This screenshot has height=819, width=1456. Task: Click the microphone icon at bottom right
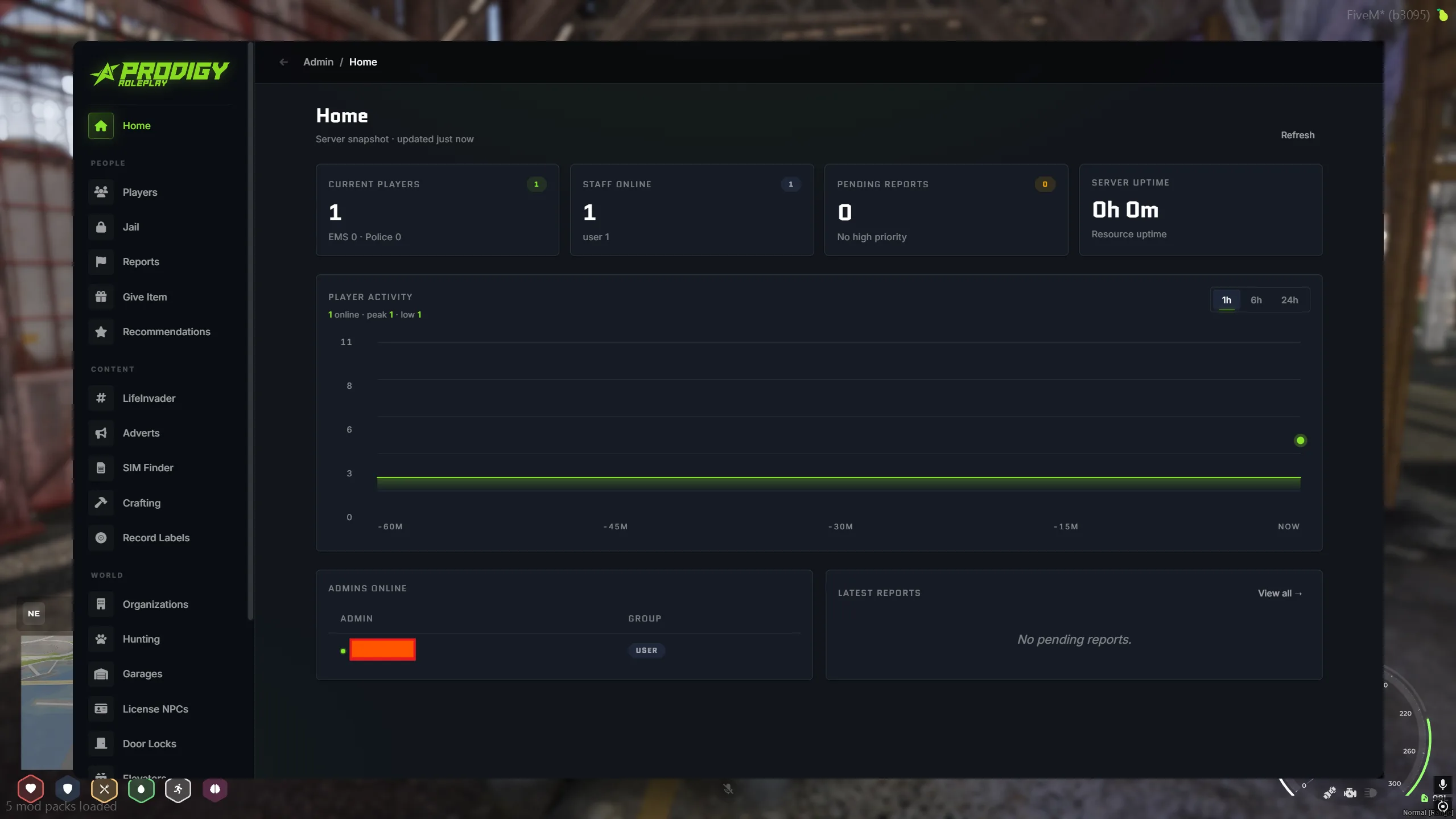(x=1442, y=784)
